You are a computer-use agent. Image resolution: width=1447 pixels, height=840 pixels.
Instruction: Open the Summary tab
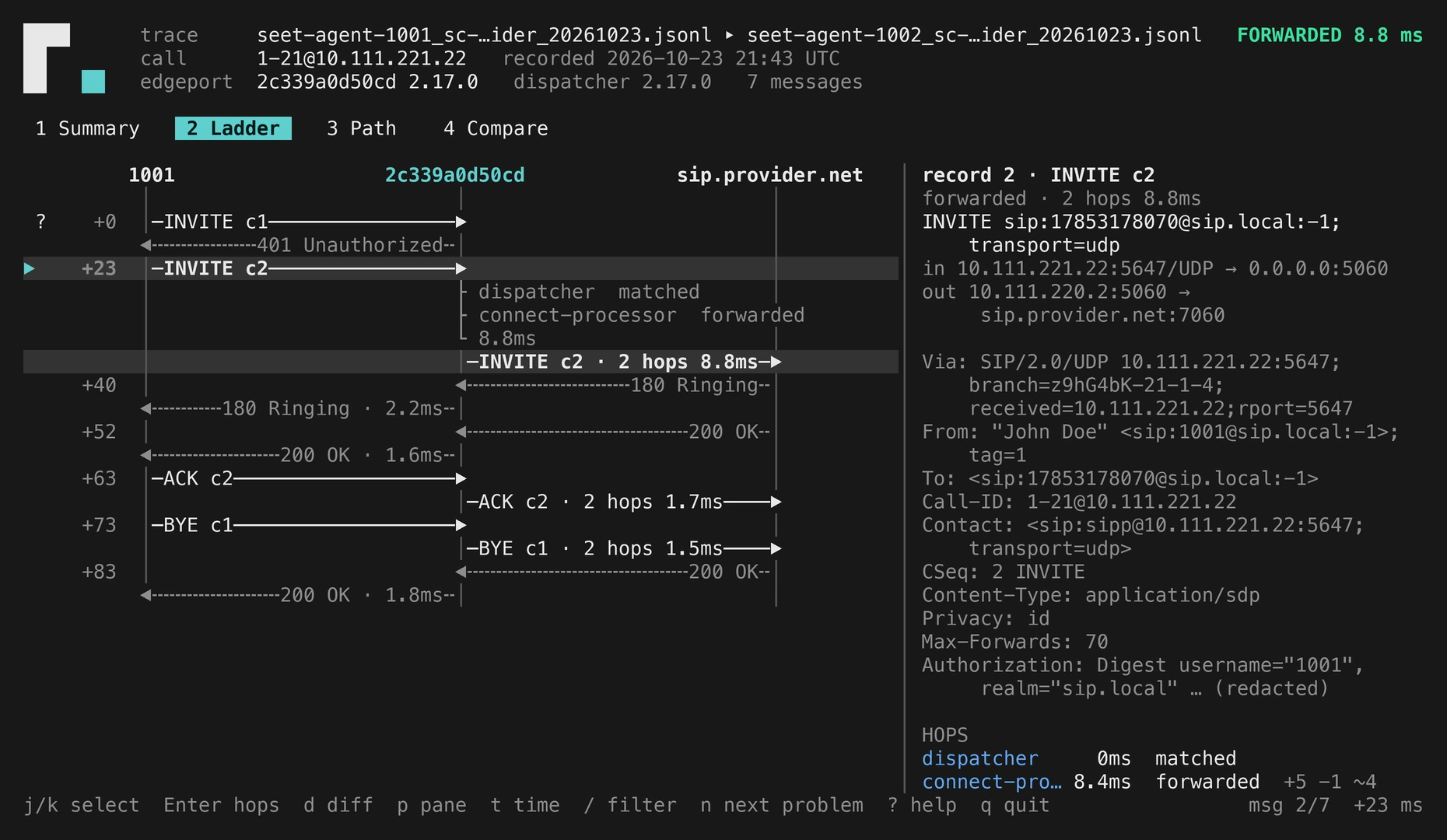pos(87,128)
